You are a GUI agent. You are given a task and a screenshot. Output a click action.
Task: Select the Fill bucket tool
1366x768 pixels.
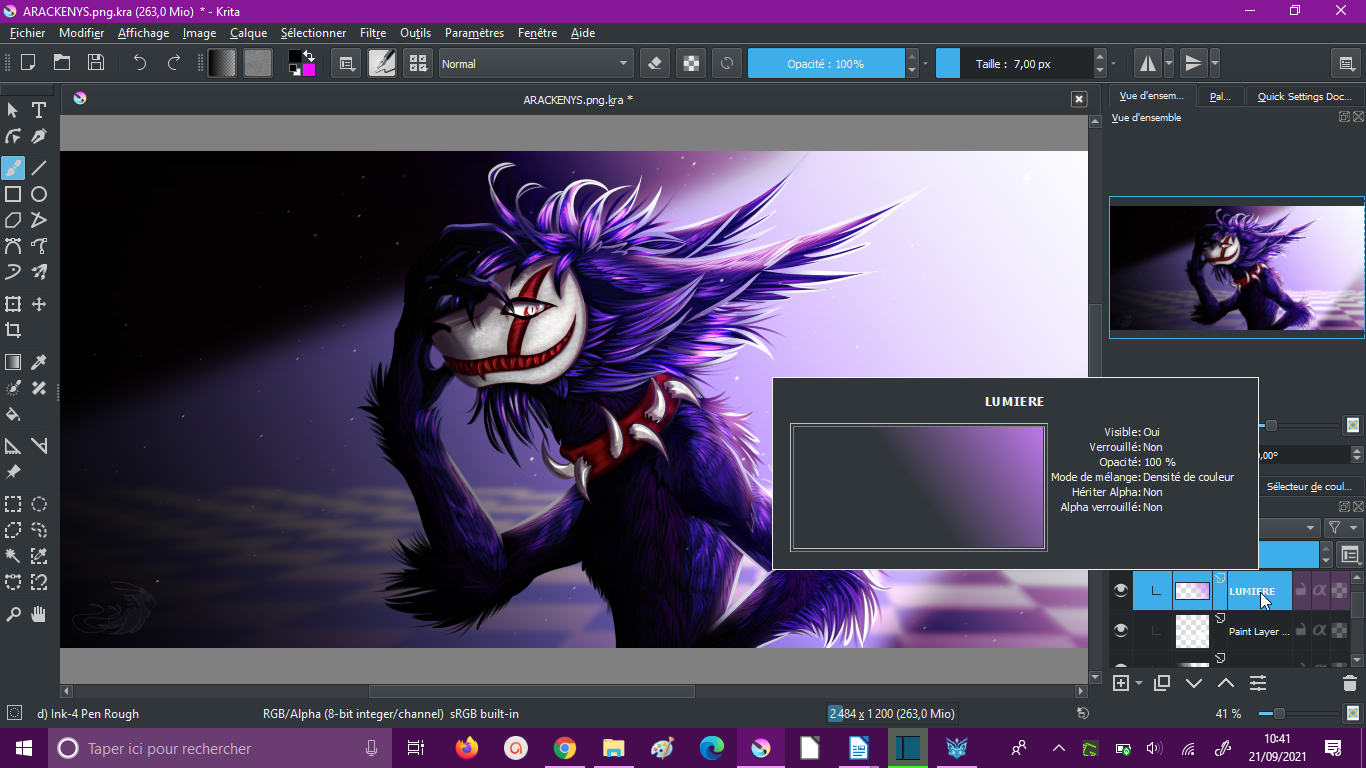click(13, 414)
